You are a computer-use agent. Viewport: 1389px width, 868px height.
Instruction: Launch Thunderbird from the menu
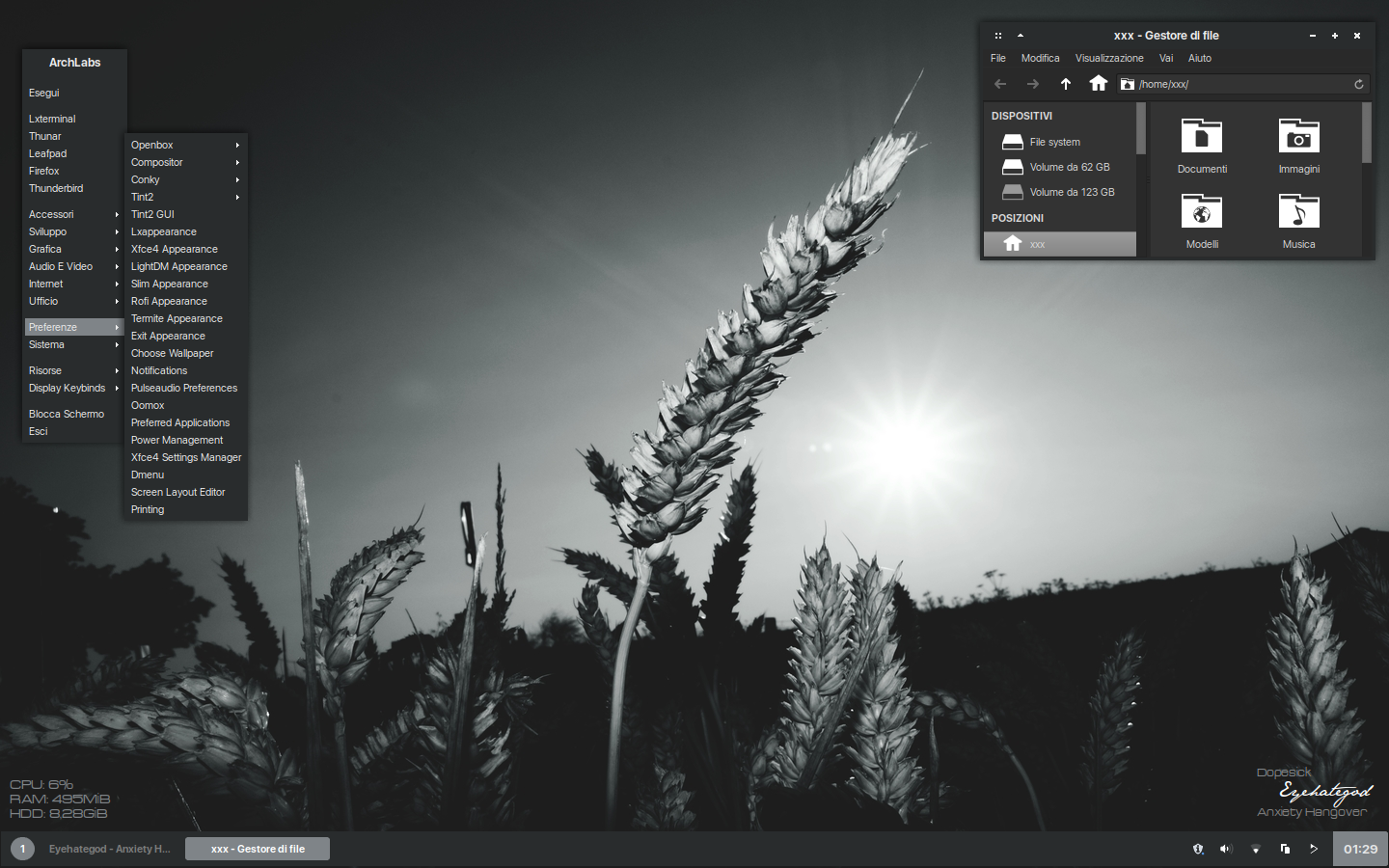[74, 188]
